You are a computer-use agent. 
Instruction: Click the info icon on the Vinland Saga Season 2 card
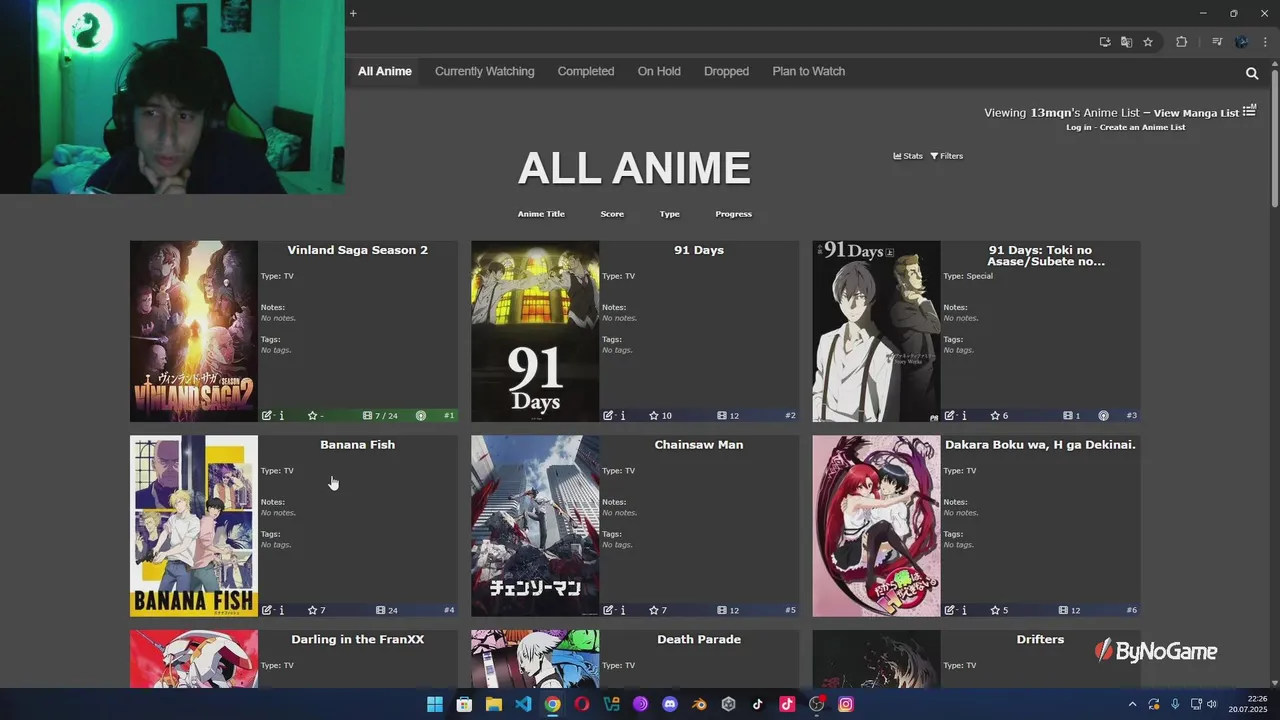pyautogui.click(x=281, y=415)
